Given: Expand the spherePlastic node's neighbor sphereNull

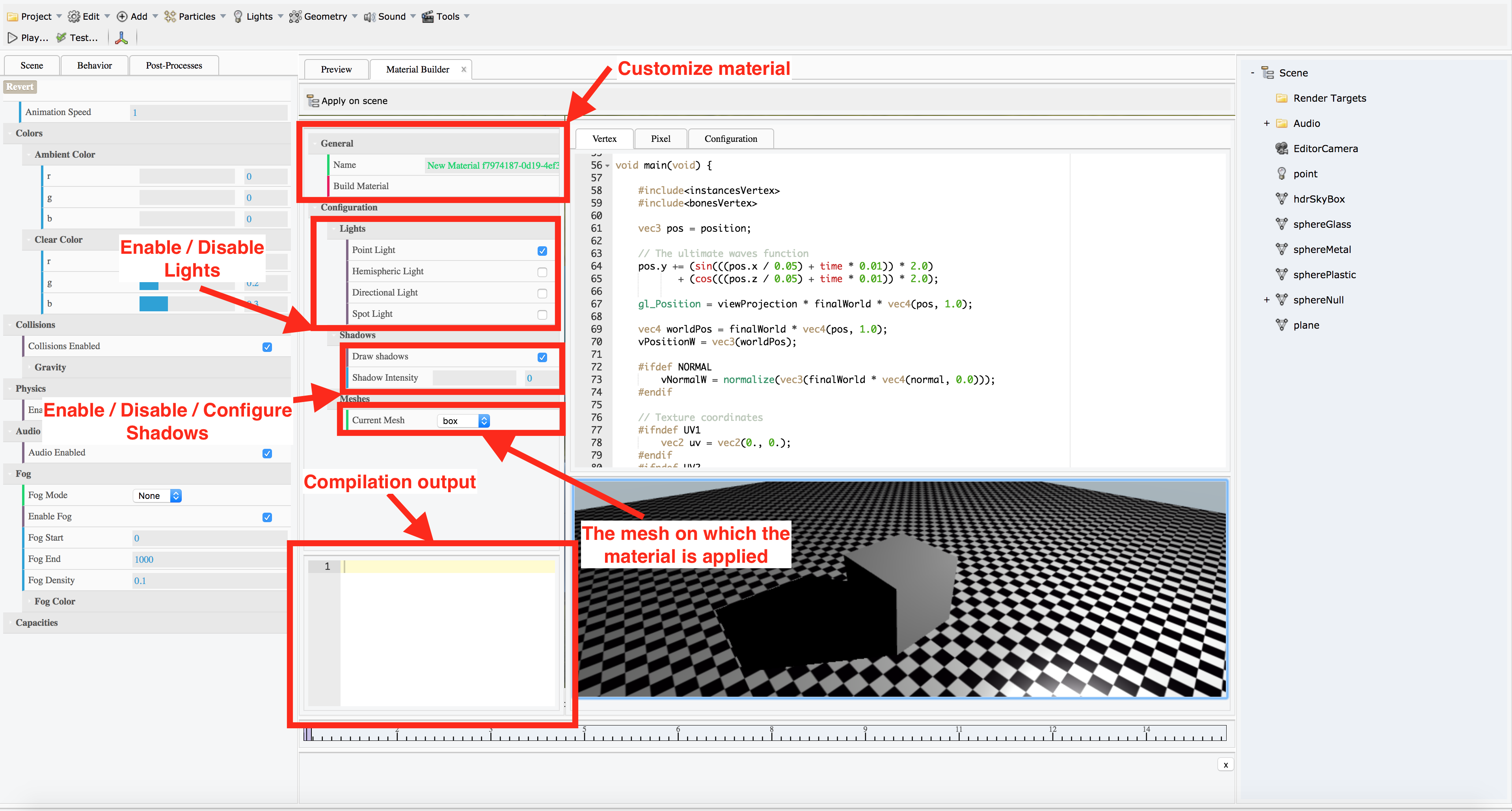Looking at the screenshot, I should 1266,300.
